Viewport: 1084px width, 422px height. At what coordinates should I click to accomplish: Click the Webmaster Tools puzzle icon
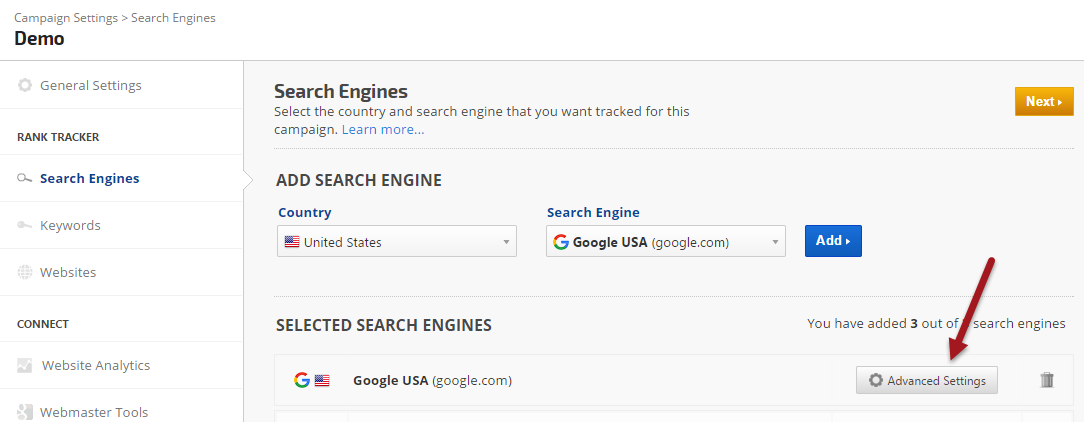(25, 412)
